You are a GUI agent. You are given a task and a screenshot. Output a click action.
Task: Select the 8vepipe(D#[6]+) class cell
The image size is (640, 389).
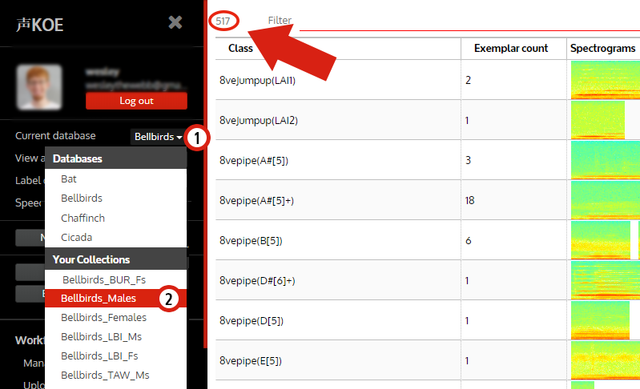[338, 280]
